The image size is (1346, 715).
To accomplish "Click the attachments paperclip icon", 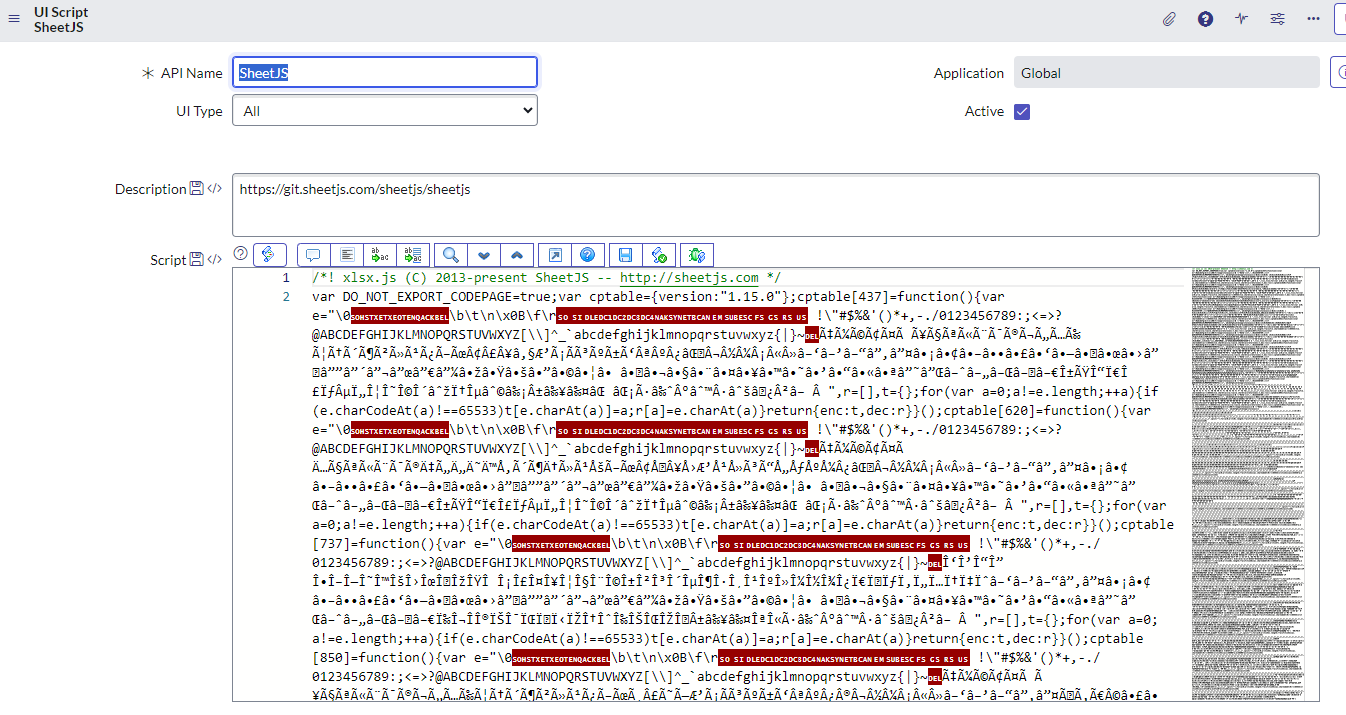I will (x=1169, y=19).
